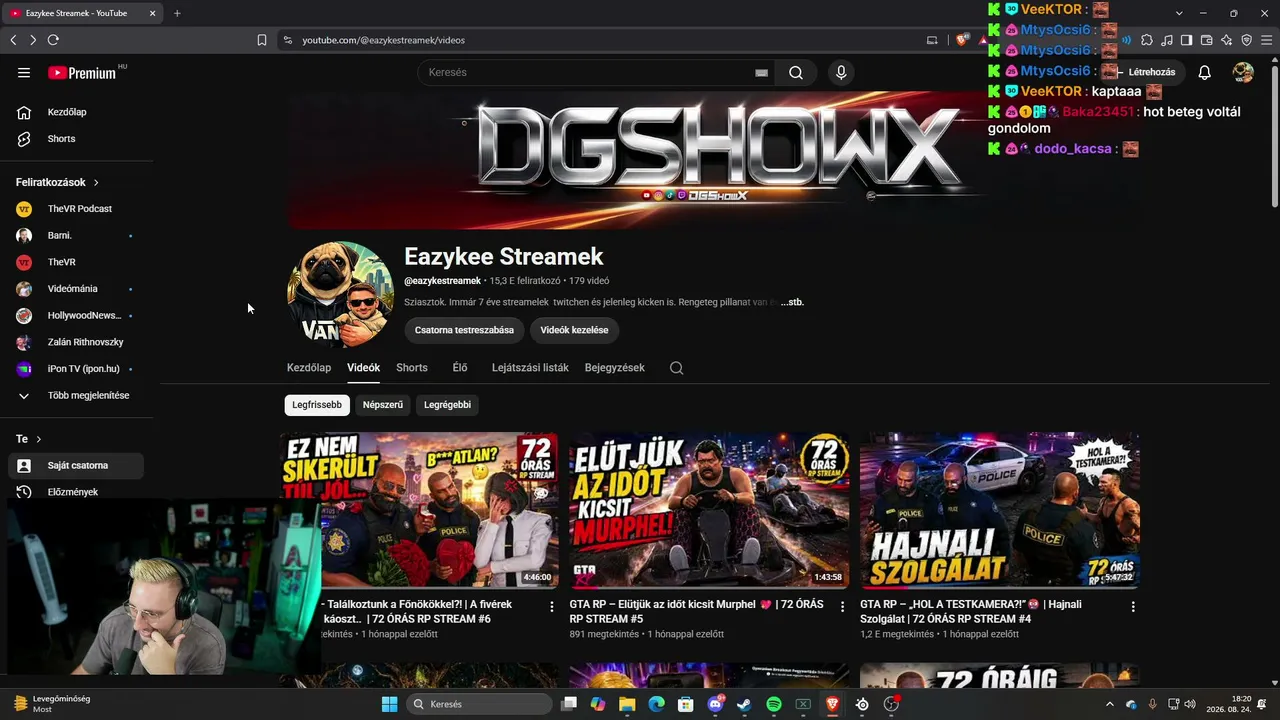Reload the current page
This screenshot has width=1280, height=720.
(x=53, y=40)
